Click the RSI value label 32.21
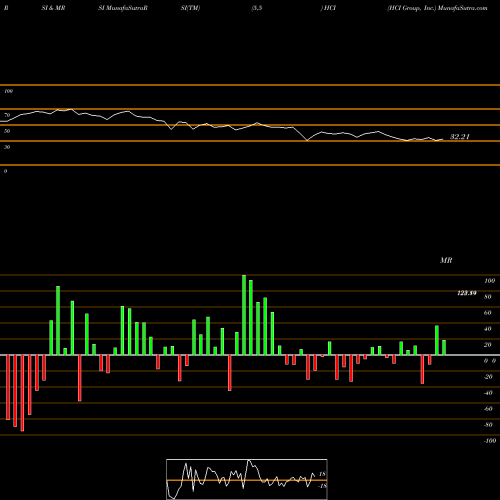500x500 pixels. tap(460, 137)
